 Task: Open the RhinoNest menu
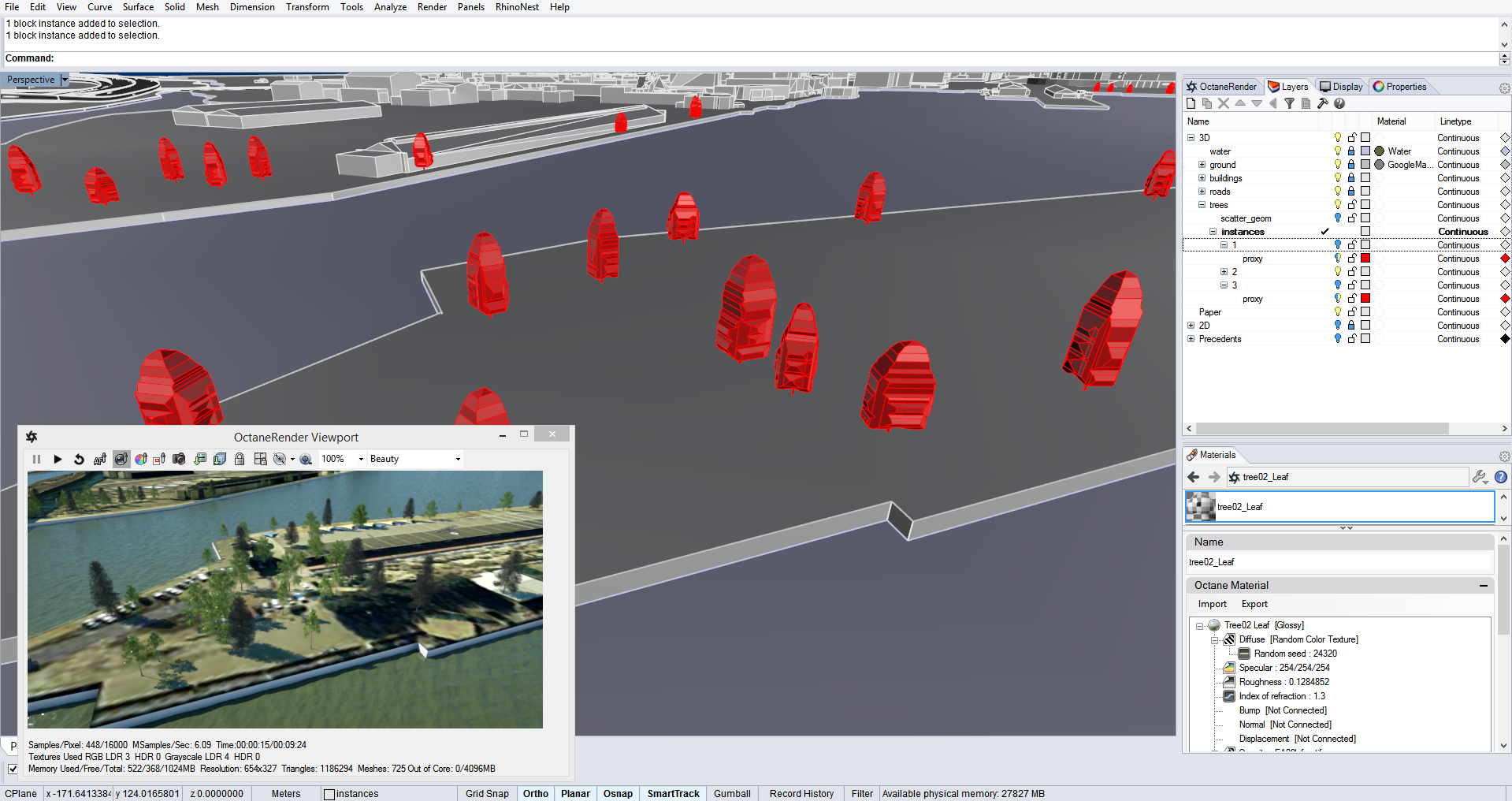[517, 7]
